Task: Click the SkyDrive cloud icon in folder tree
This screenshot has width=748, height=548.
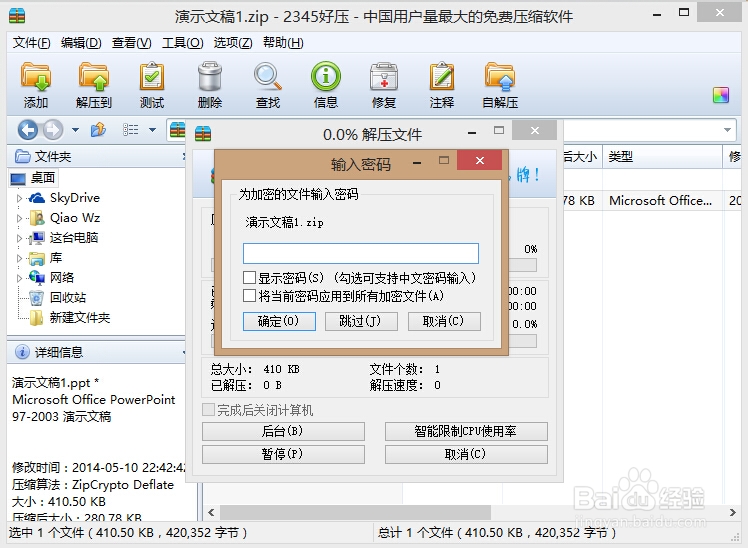Action: coord(36,197)
